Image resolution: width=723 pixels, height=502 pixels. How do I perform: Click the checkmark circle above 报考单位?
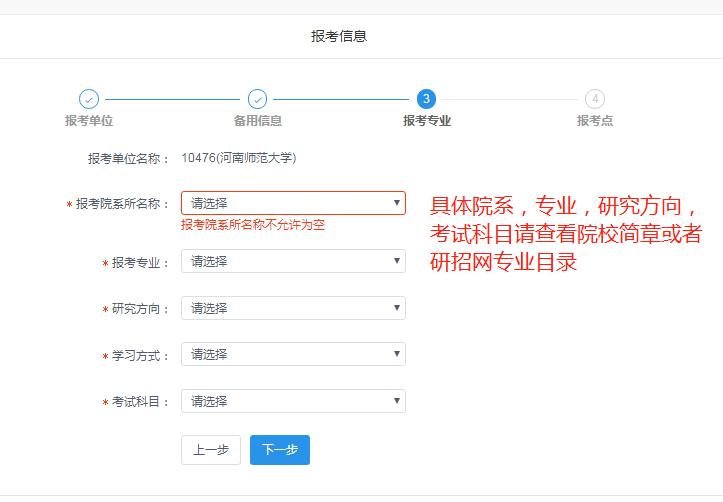point(89,99)
